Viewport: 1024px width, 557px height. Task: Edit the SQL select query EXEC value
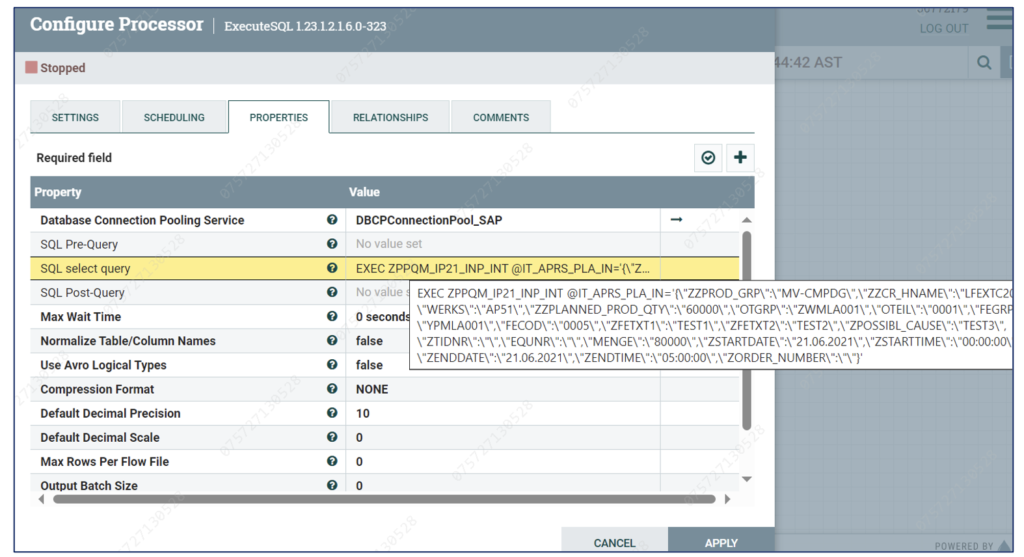coord(503,268)
